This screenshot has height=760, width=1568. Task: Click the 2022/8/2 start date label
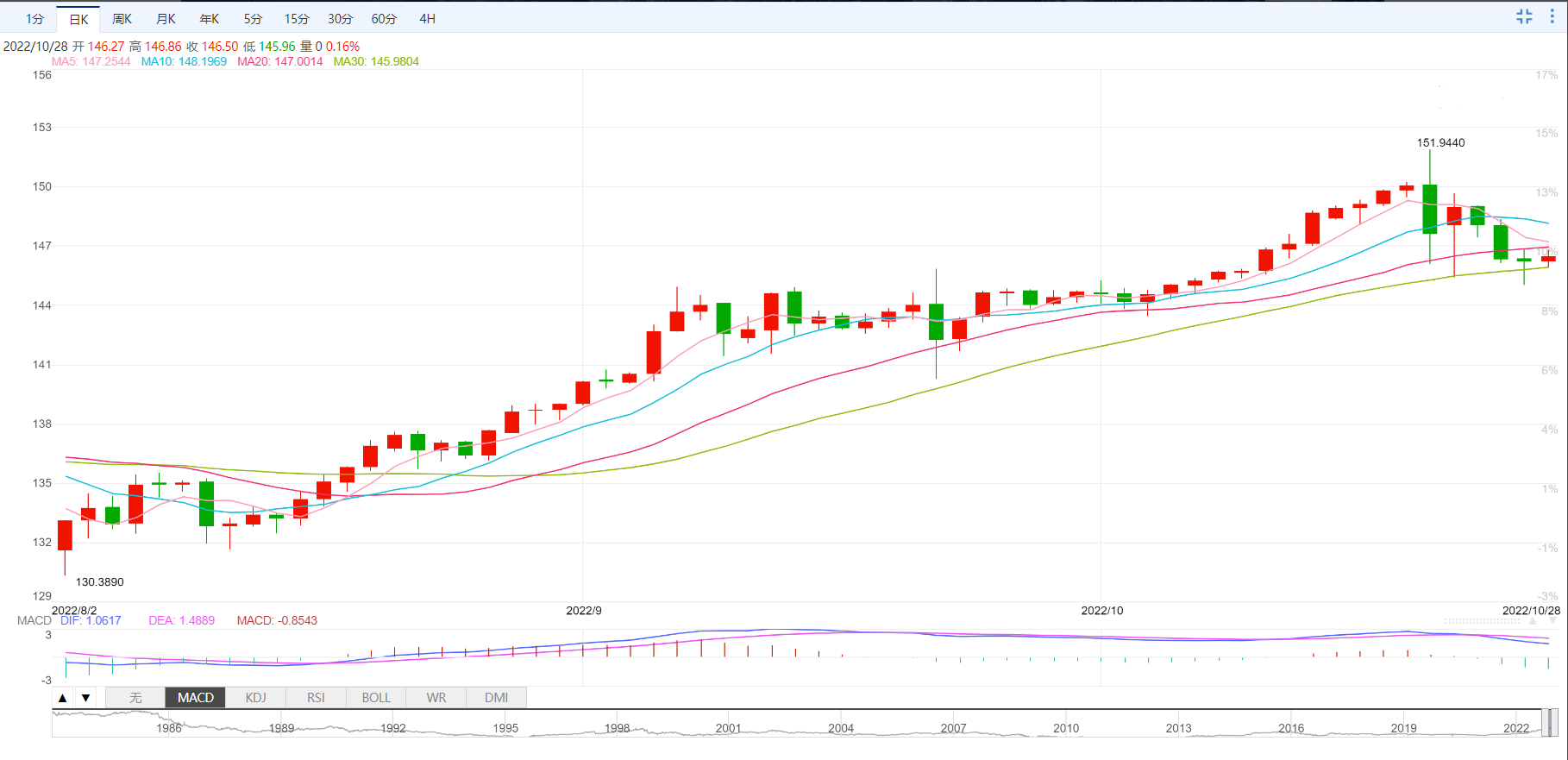(x=74, y=611)
